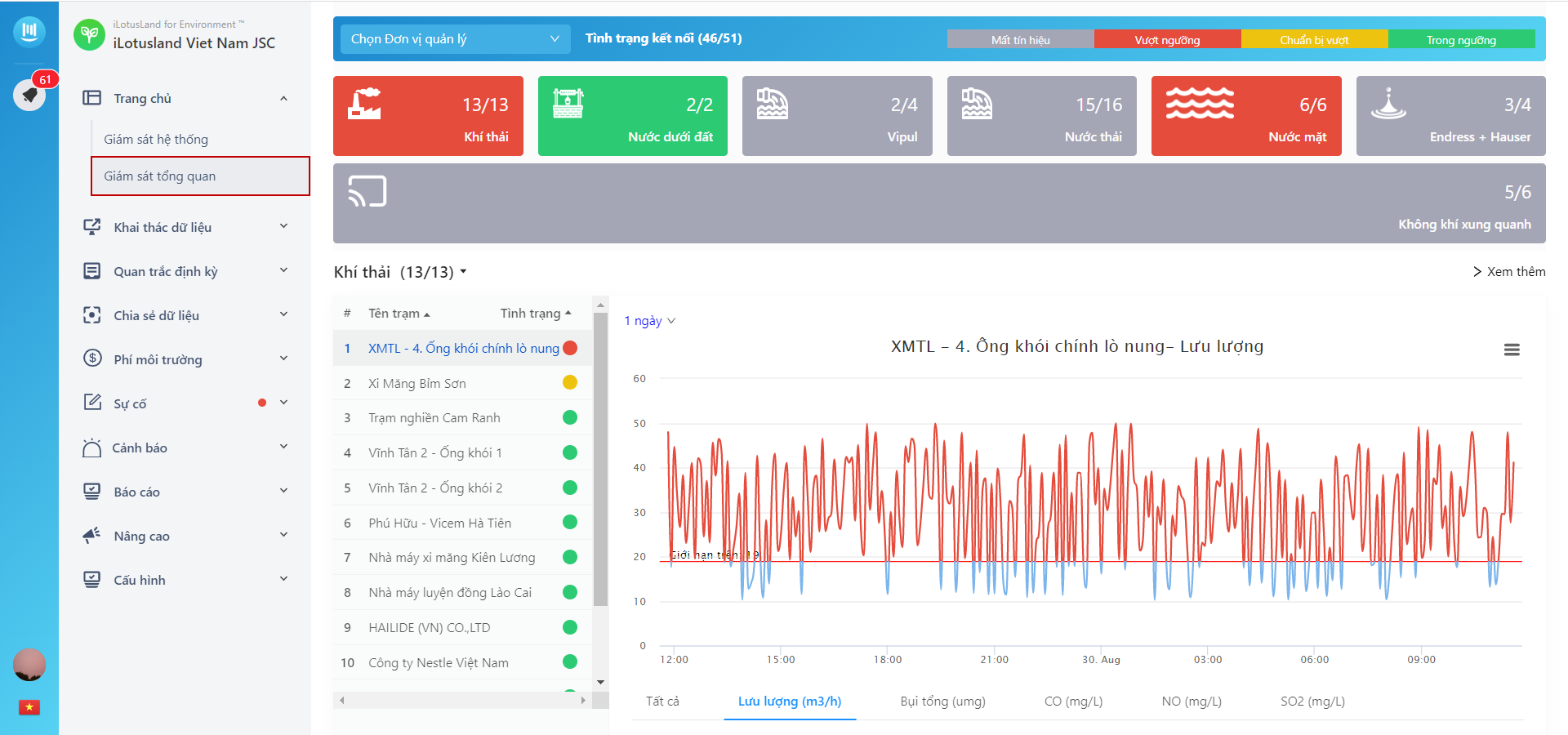This screenshot has width=1568, height=735.
Task: Click the Chia sẻ dữ liệu icon
Action: tap(92, 315)
